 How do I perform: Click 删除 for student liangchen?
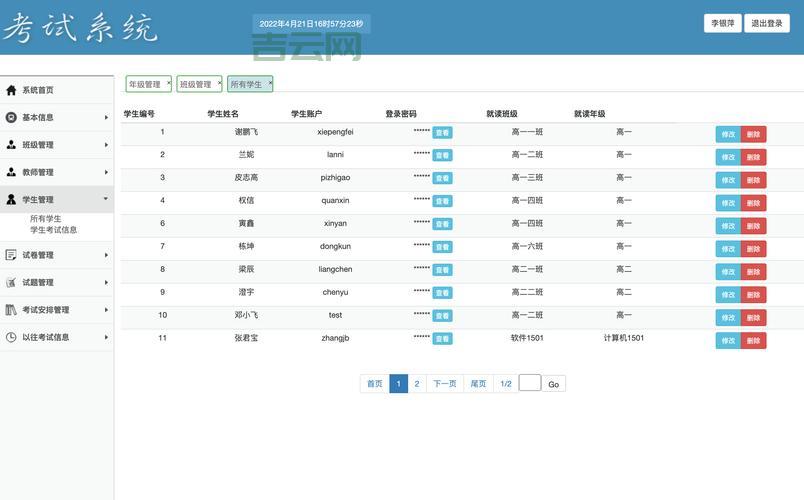753,272
